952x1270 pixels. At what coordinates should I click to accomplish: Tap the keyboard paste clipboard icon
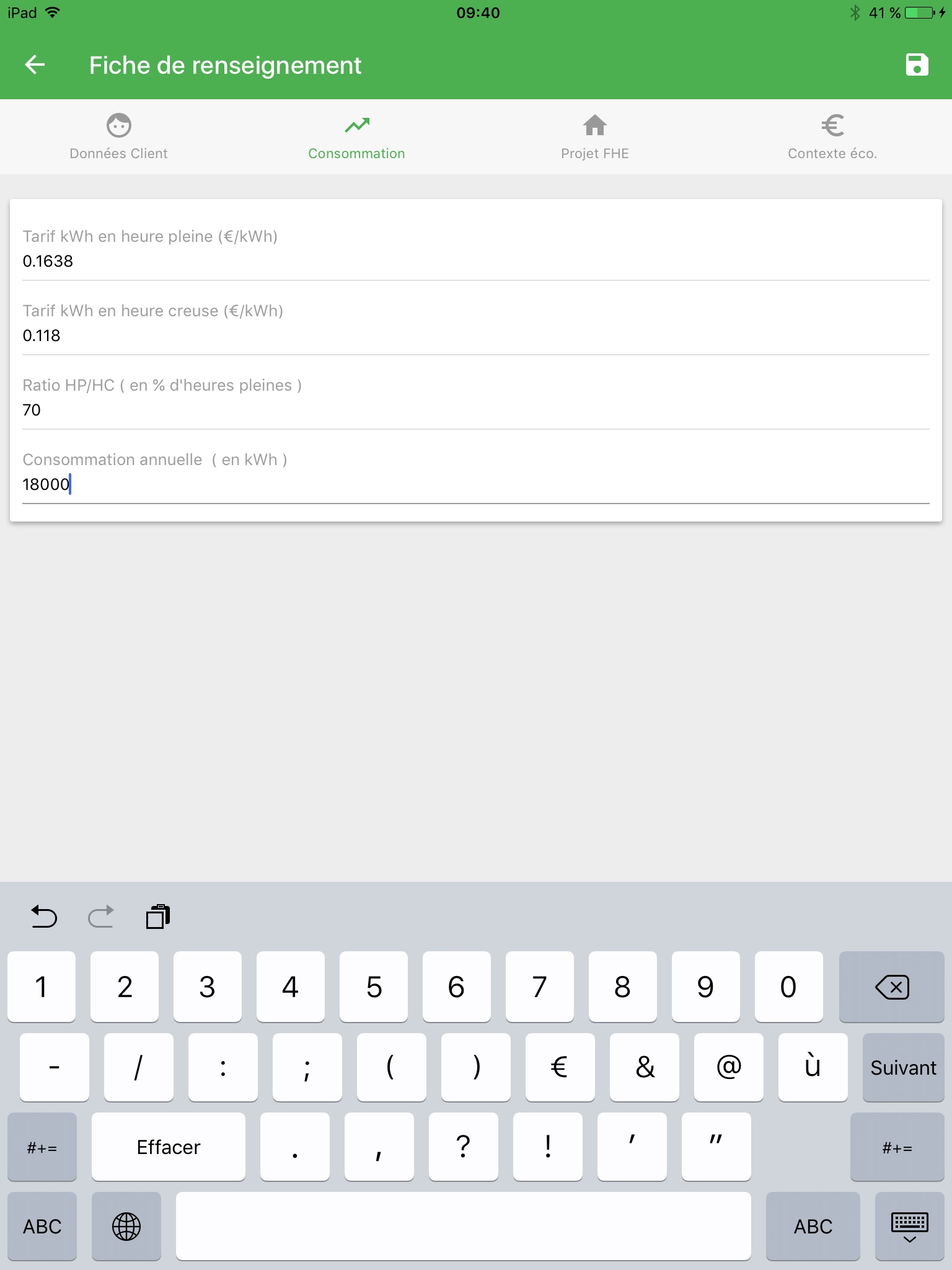tap(158, 916)
